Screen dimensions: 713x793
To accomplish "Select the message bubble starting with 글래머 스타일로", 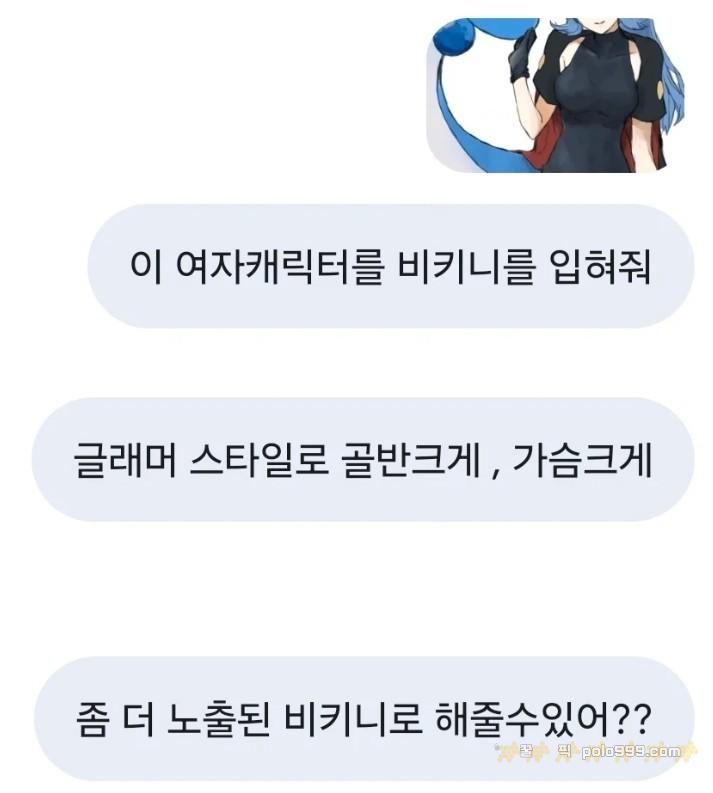I will pos(363,459).
